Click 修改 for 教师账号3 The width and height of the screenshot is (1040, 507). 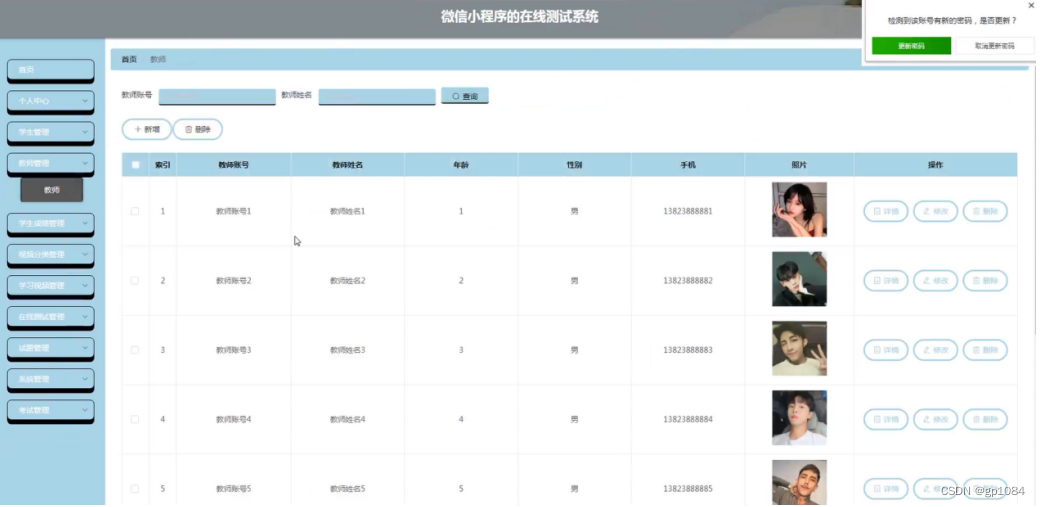coord(935,350)
